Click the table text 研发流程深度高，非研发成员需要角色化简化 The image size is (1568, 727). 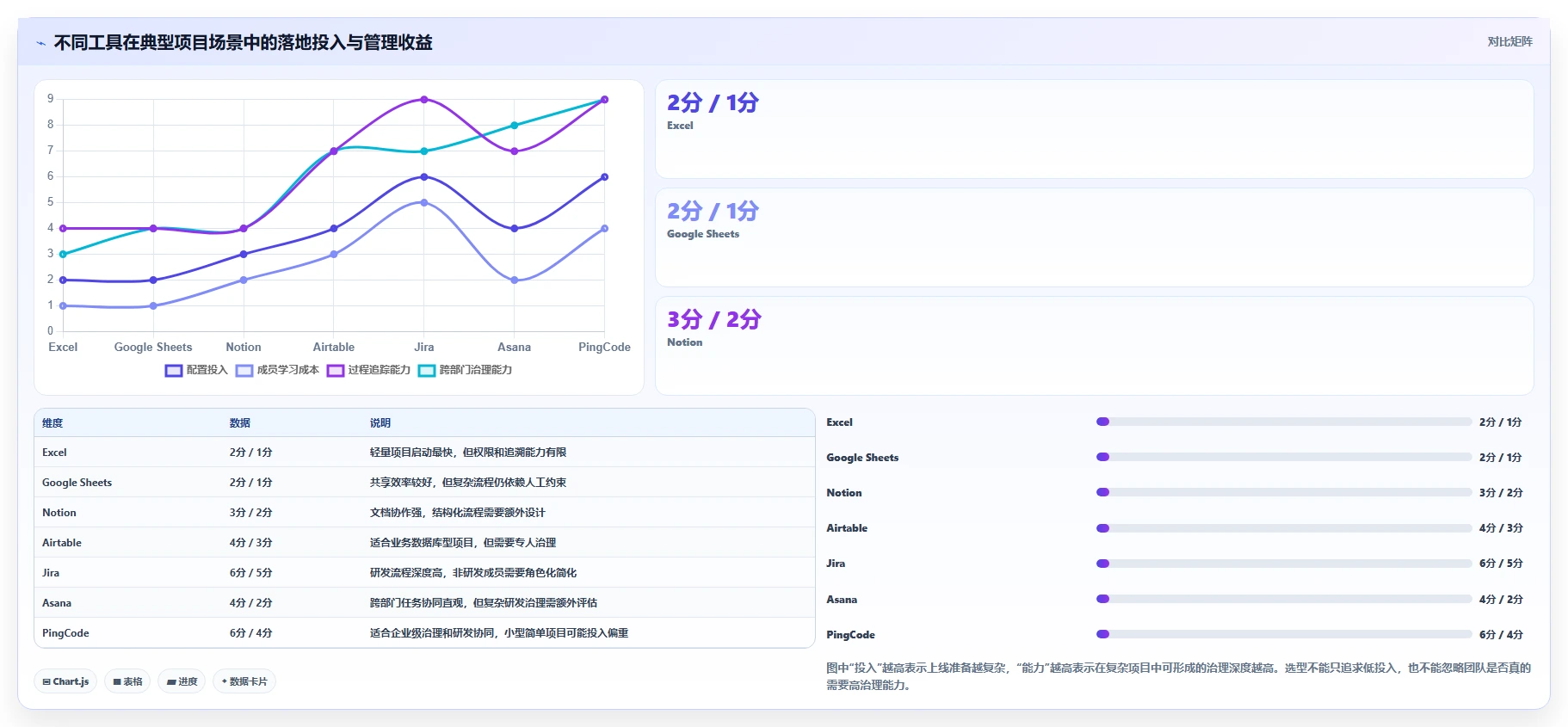coord(473,573)
